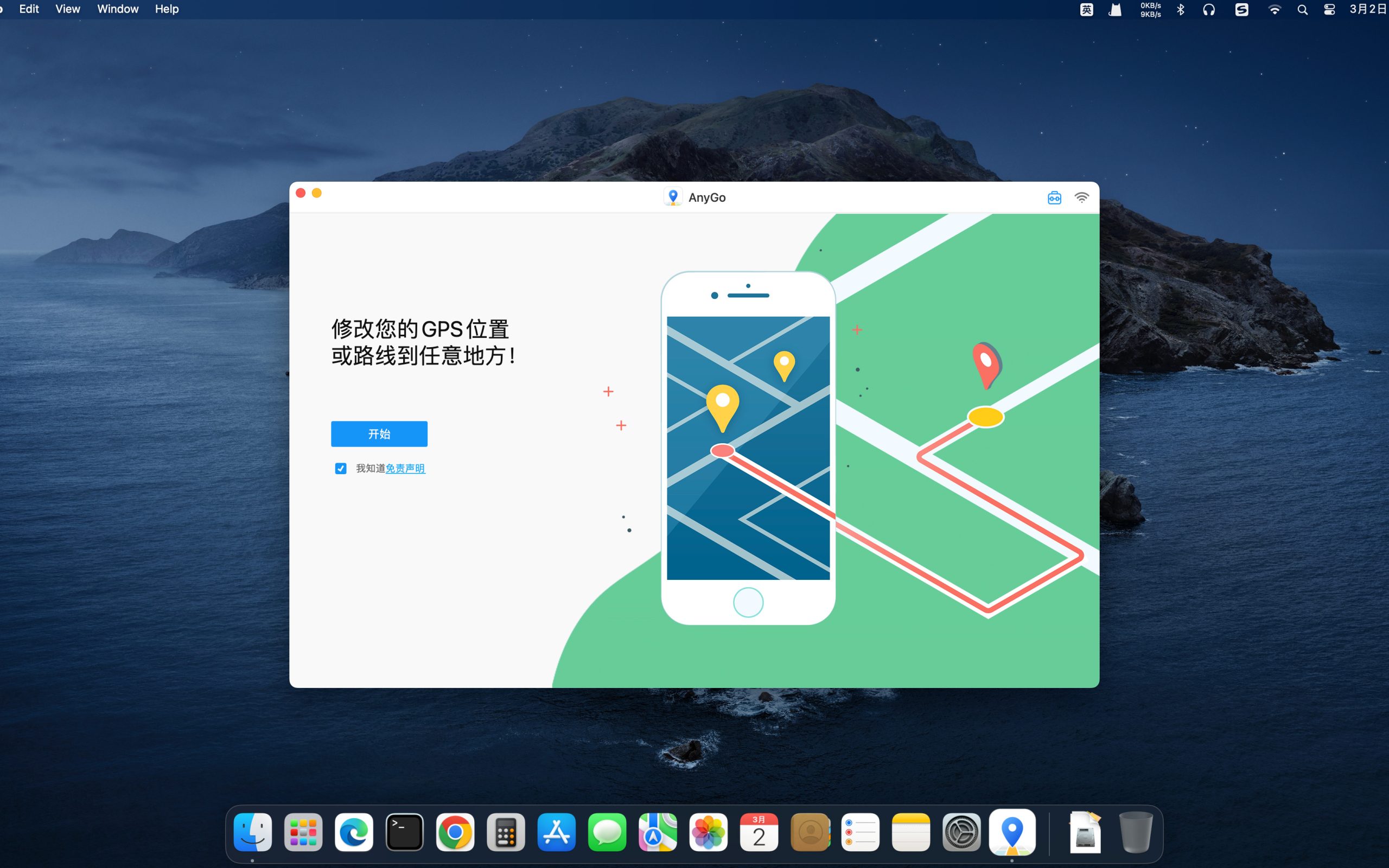Open Apple Maps from the Dock
The height and width of the screenshot is (868, 1389).
pos(658,831)
